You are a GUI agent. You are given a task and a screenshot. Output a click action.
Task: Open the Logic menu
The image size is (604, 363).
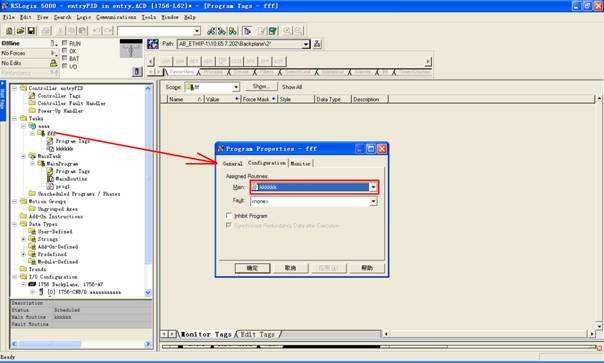tap(84, 17)
